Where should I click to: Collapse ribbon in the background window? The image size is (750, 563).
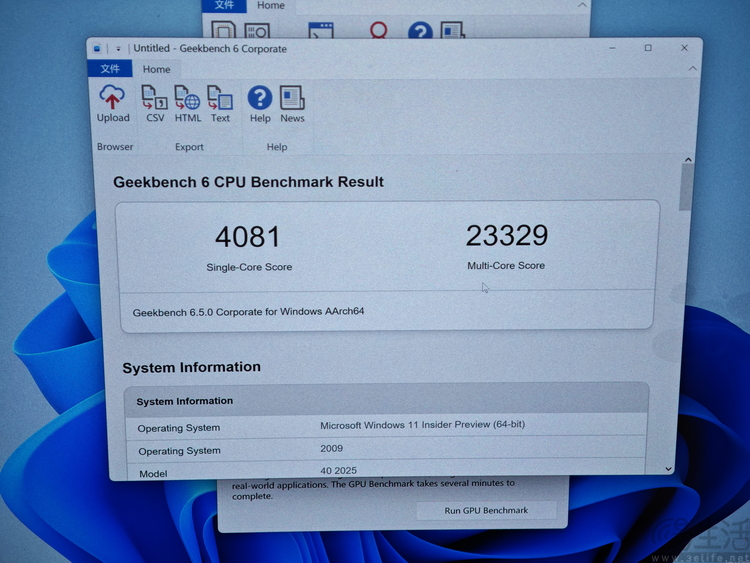(582, 5)
